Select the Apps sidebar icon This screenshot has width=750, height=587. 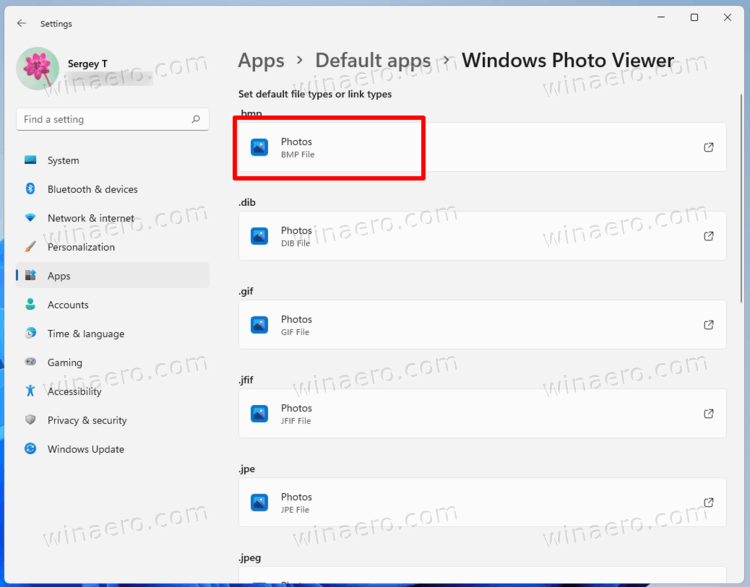[30, 276]
